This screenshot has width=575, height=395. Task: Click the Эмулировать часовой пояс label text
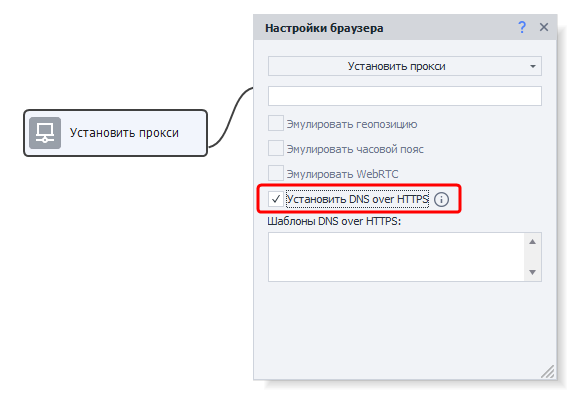pyautogui.click(x=355, y=149)
